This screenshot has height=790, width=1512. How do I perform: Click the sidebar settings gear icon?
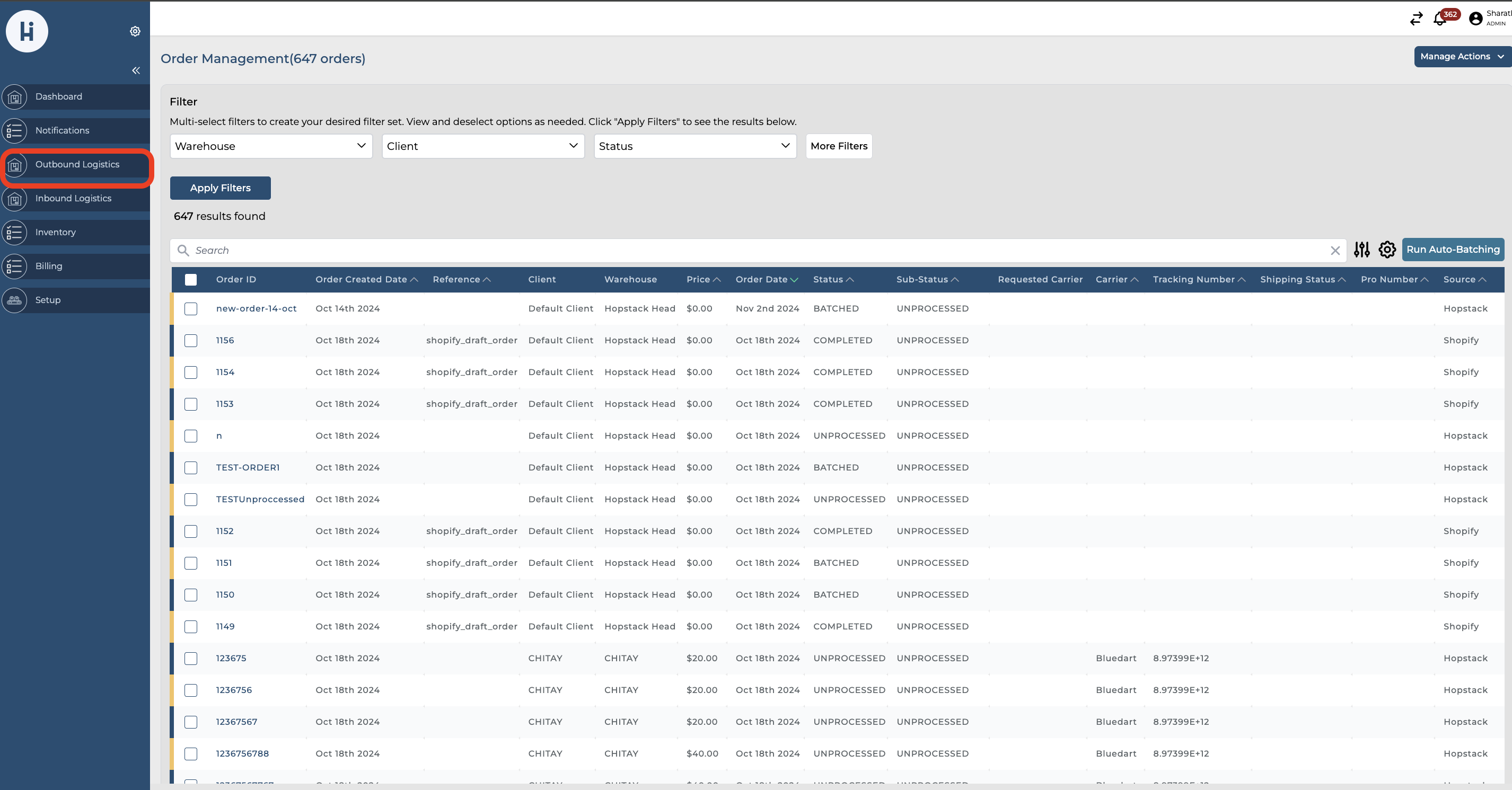tap(135, 31)
